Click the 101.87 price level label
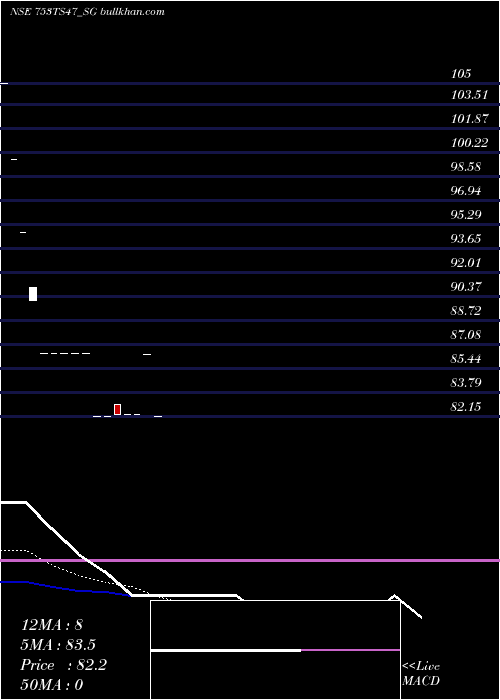 pyautogui.click(x=469, y=119)
